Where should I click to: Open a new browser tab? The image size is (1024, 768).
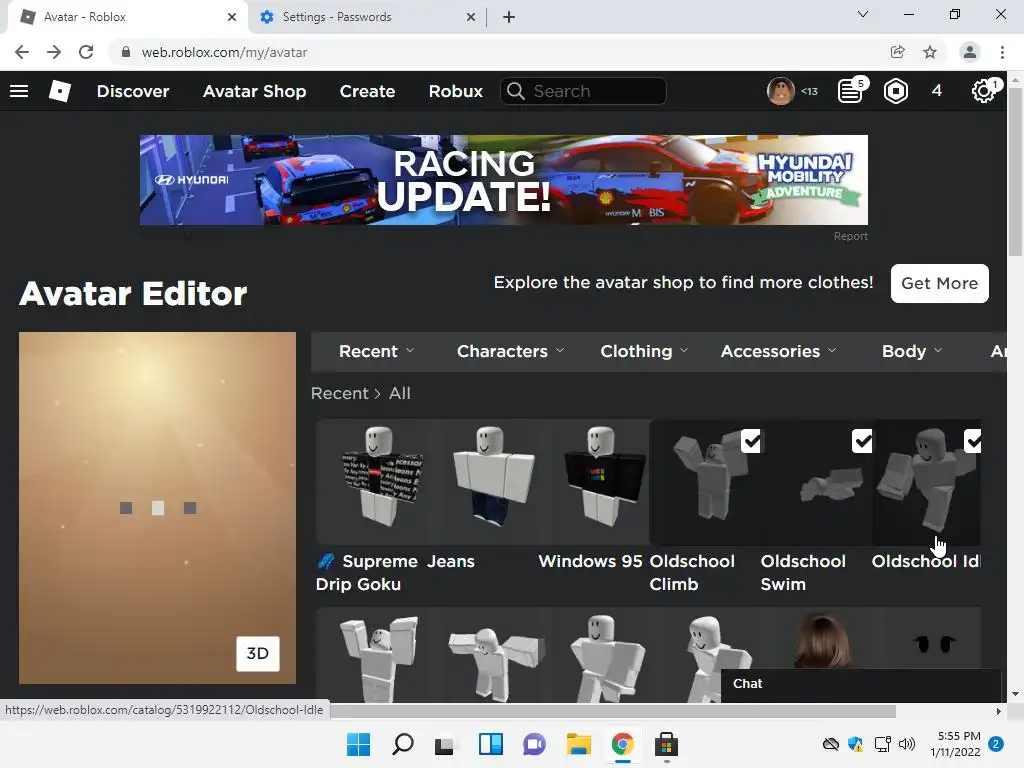(x=509, y=17)
